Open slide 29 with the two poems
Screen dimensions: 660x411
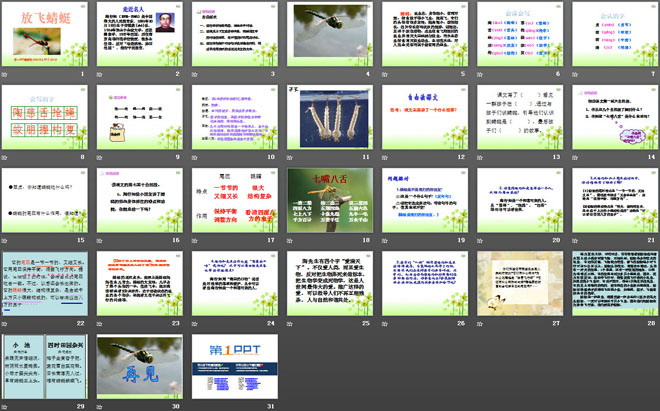pos(47,370)
